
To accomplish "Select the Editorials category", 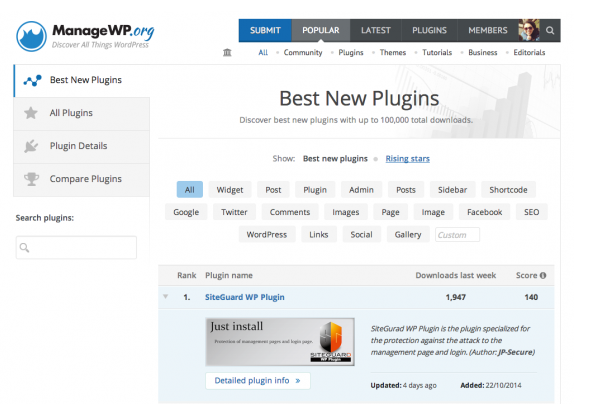I will click(529, 53).
